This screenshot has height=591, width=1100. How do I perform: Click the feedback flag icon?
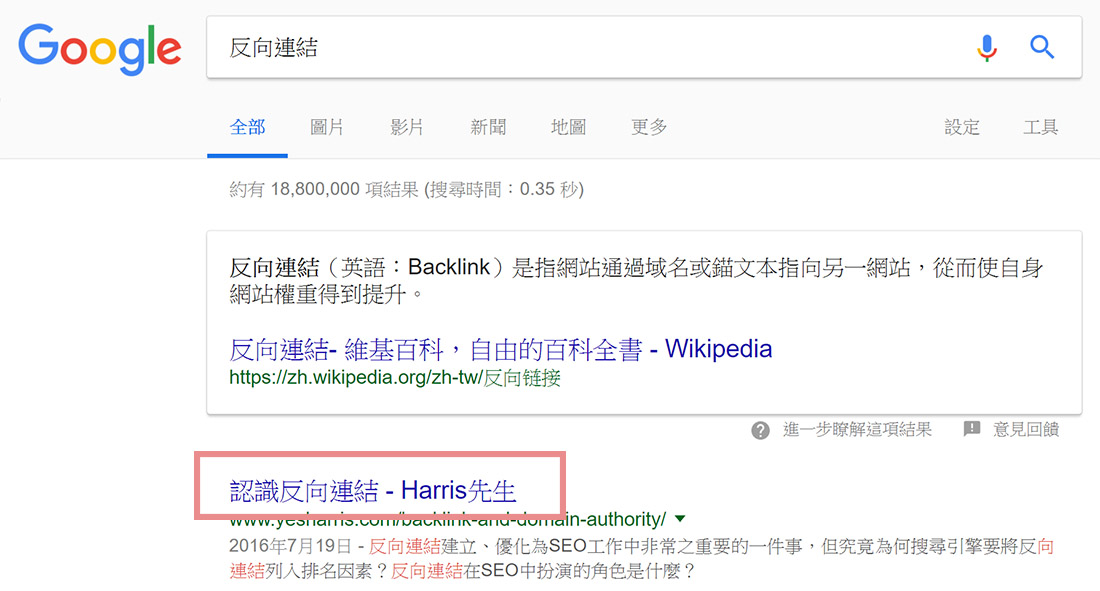[x=972, y=428]
